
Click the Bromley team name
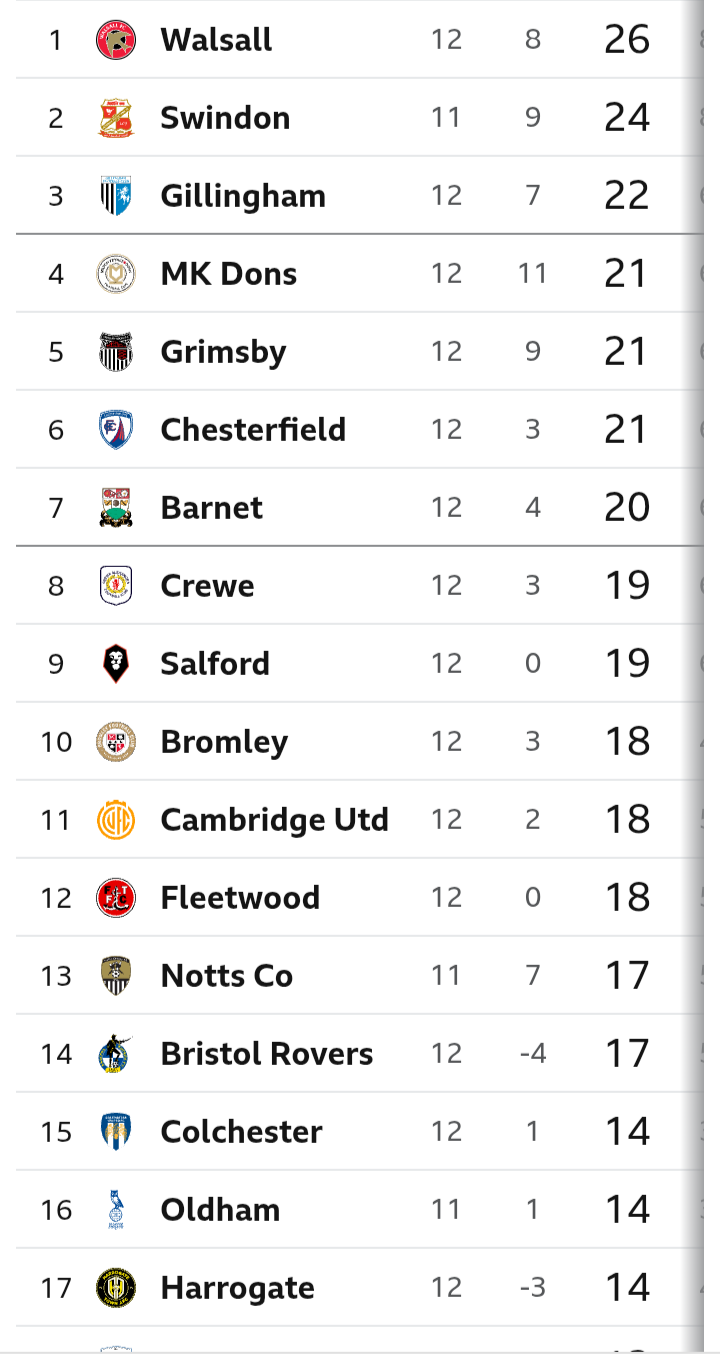point(224,742)
